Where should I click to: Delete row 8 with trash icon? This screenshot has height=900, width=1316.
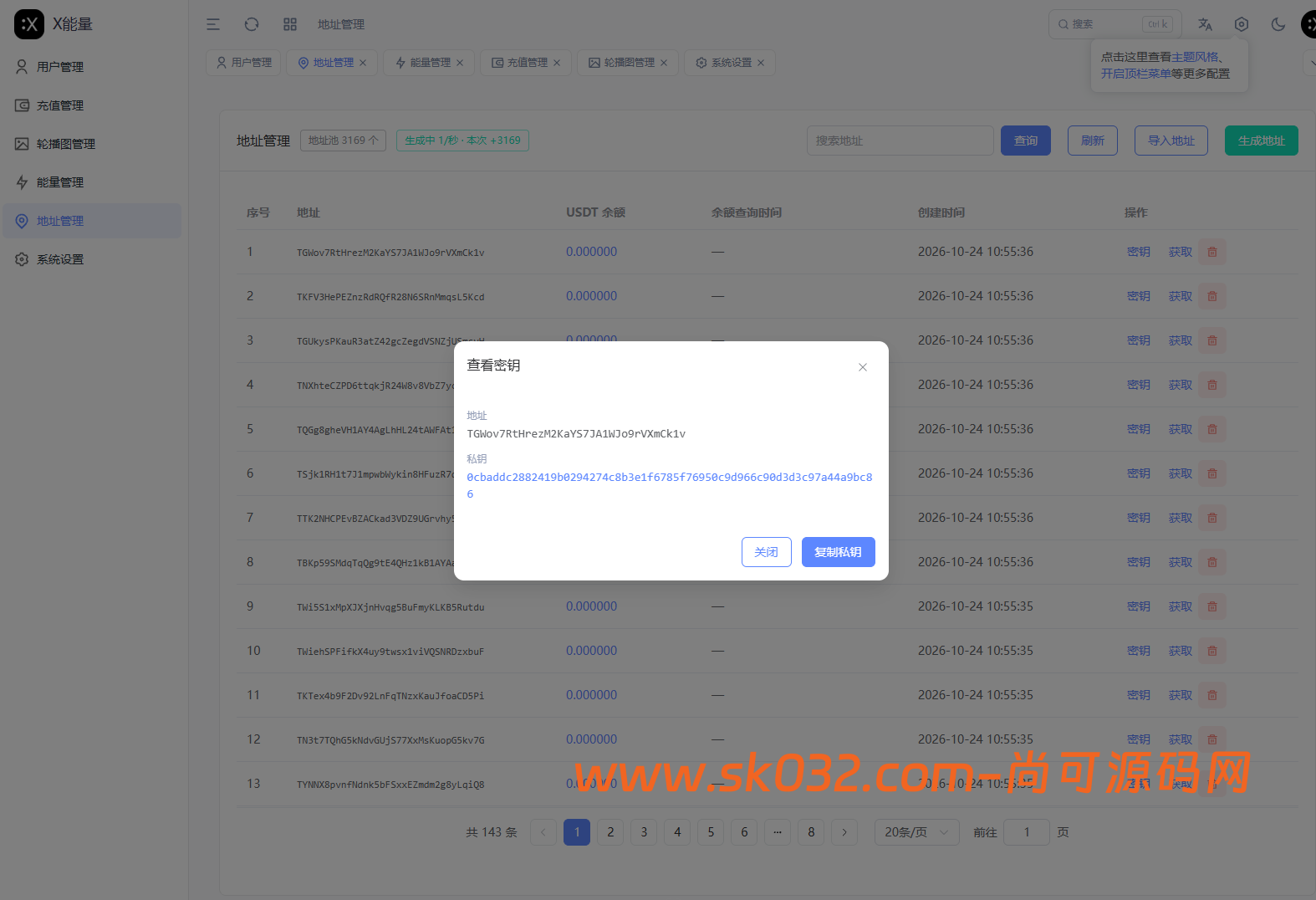1212,562
